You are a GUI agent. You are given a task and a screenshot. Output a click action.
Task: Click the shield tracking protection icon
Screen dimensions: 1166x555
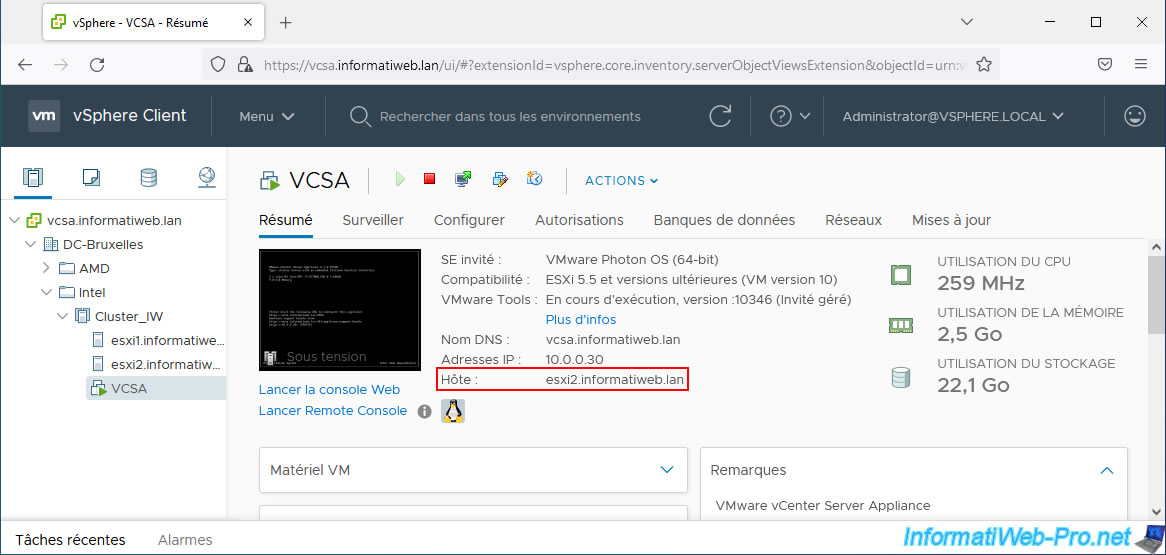point(218,65)
